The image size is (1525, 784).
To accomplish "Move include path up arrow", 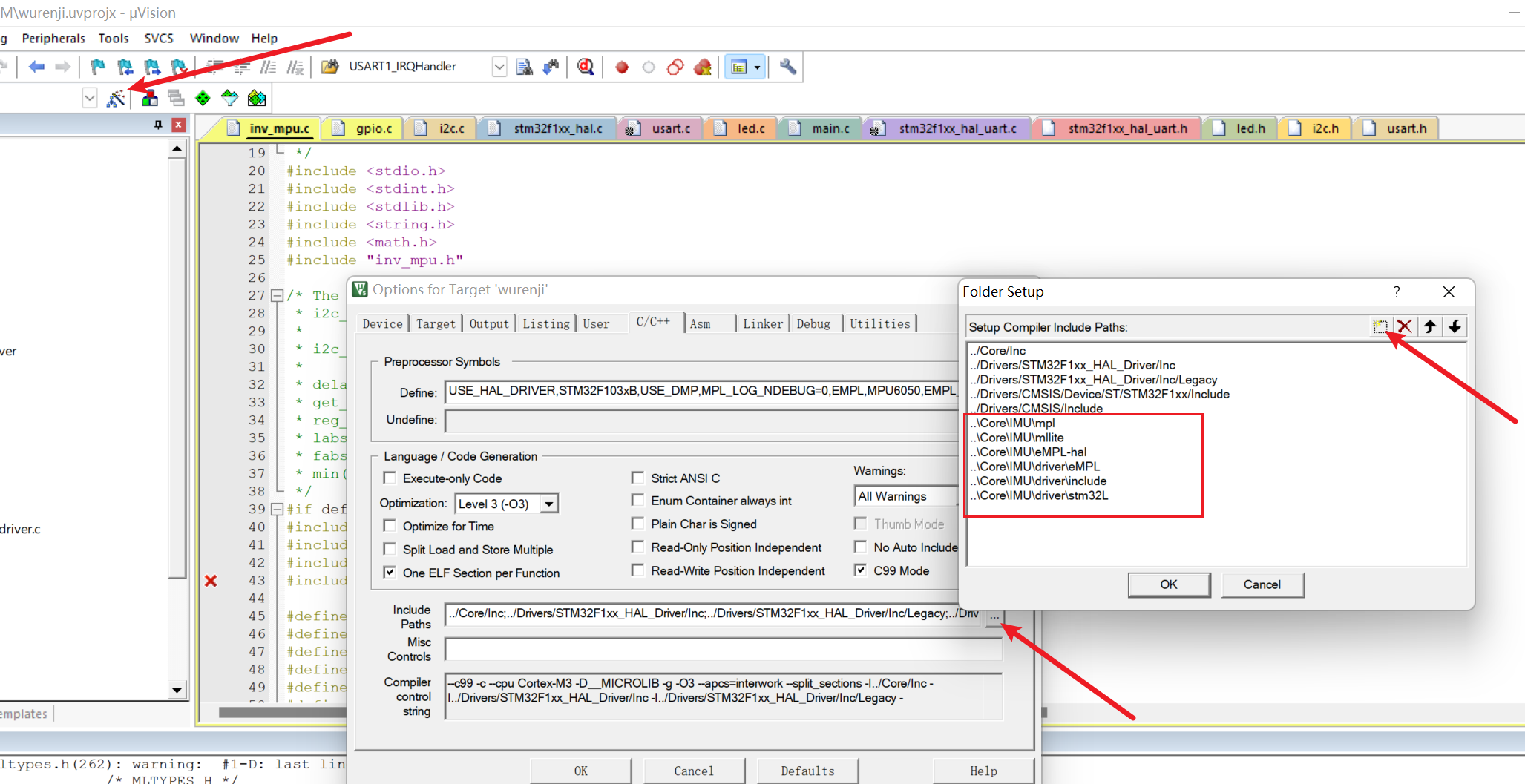I will (1430, 326).
